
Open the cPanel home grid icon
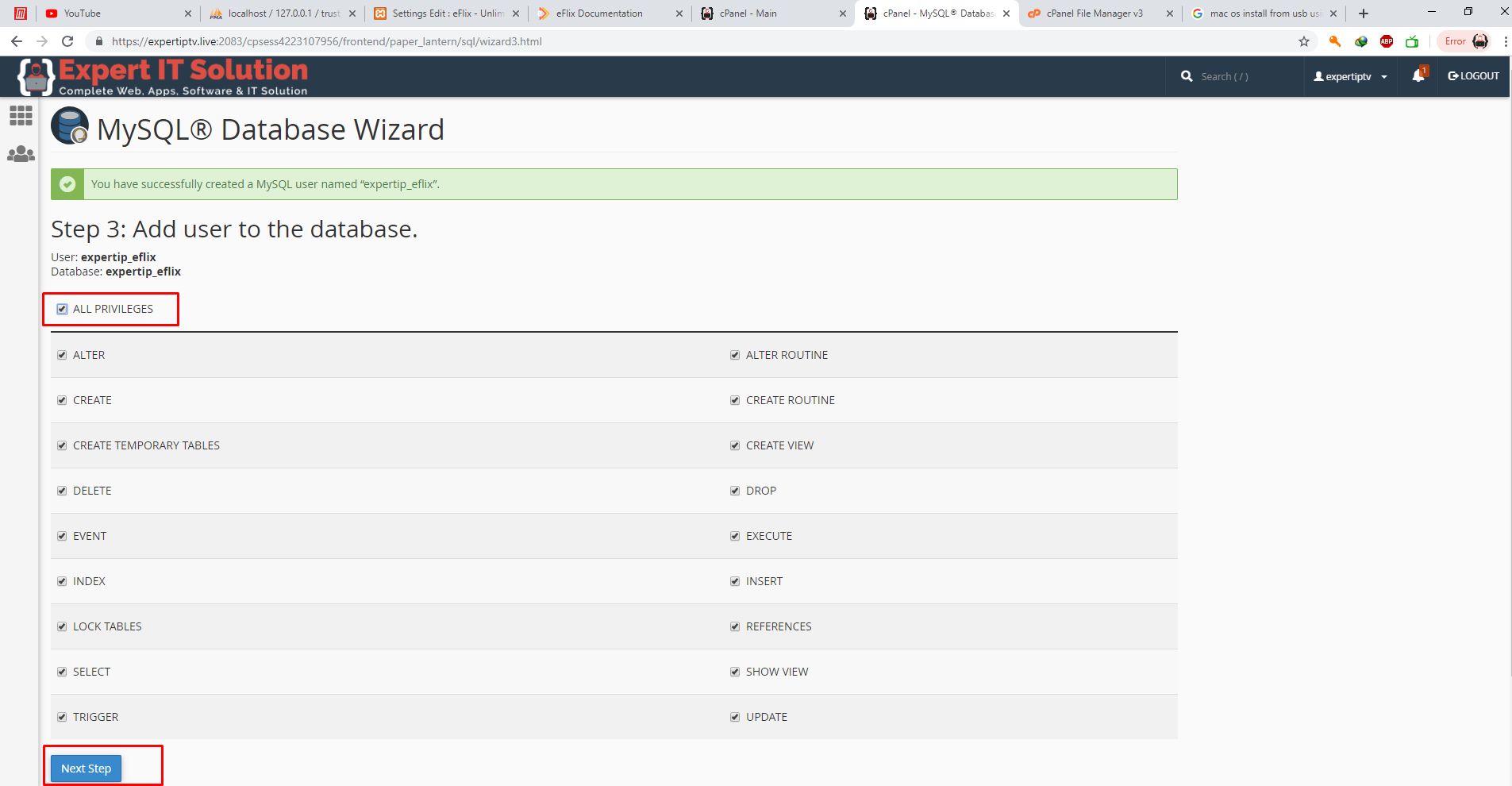(x=21, y=116)
